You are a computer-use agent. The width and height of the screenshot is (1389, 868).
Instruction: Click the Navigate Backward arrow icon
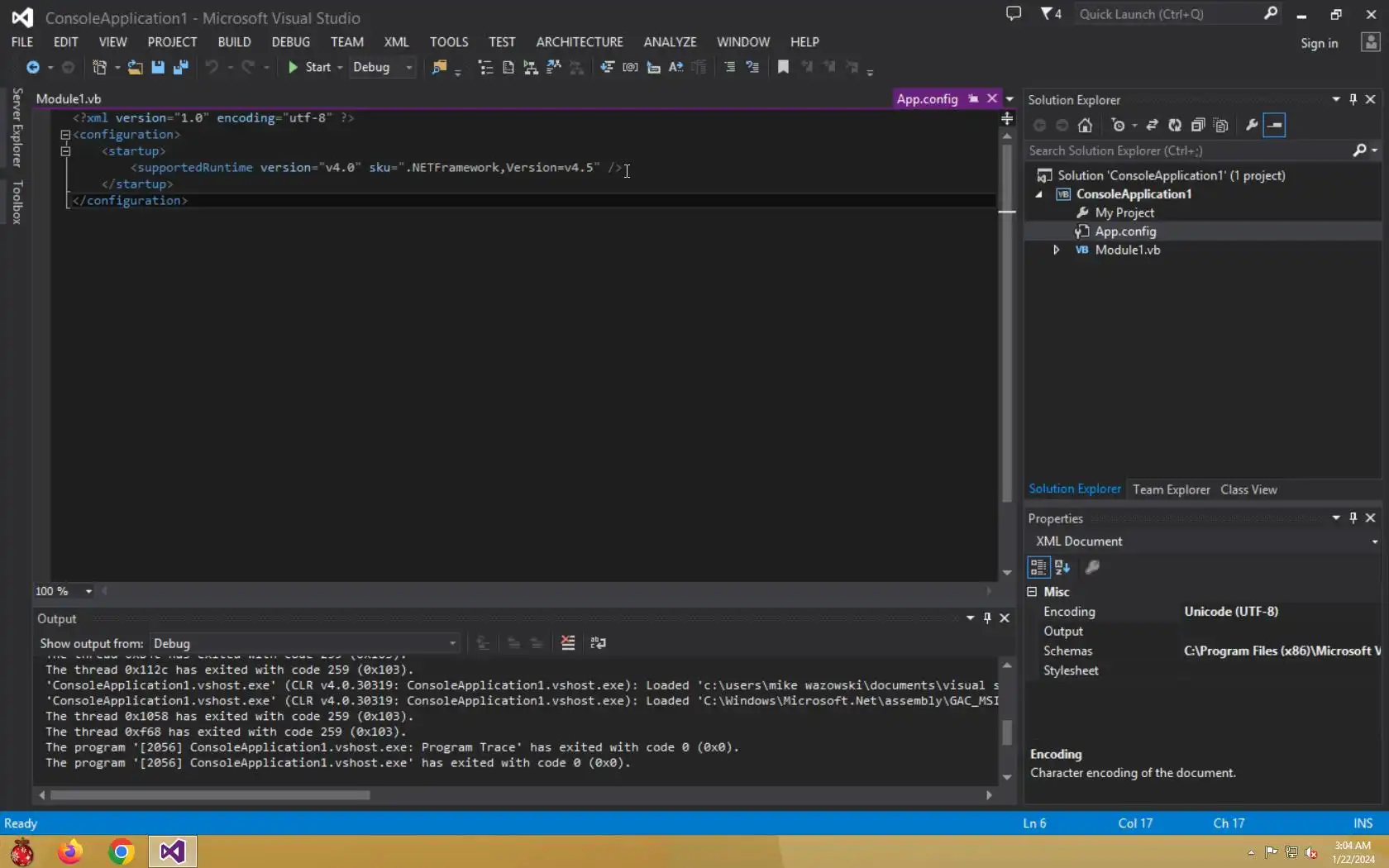pyautogui.click(x=32, y=67)
